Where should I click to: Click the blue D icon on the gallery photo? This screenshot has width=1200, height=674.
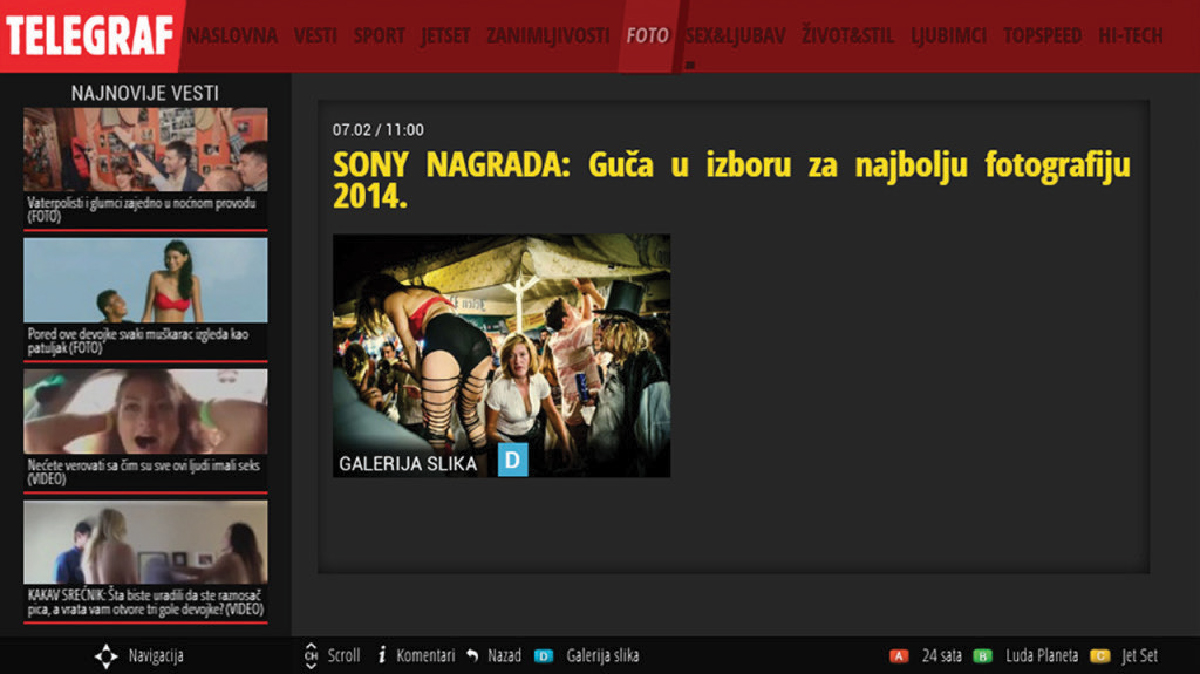click(513, 461)
